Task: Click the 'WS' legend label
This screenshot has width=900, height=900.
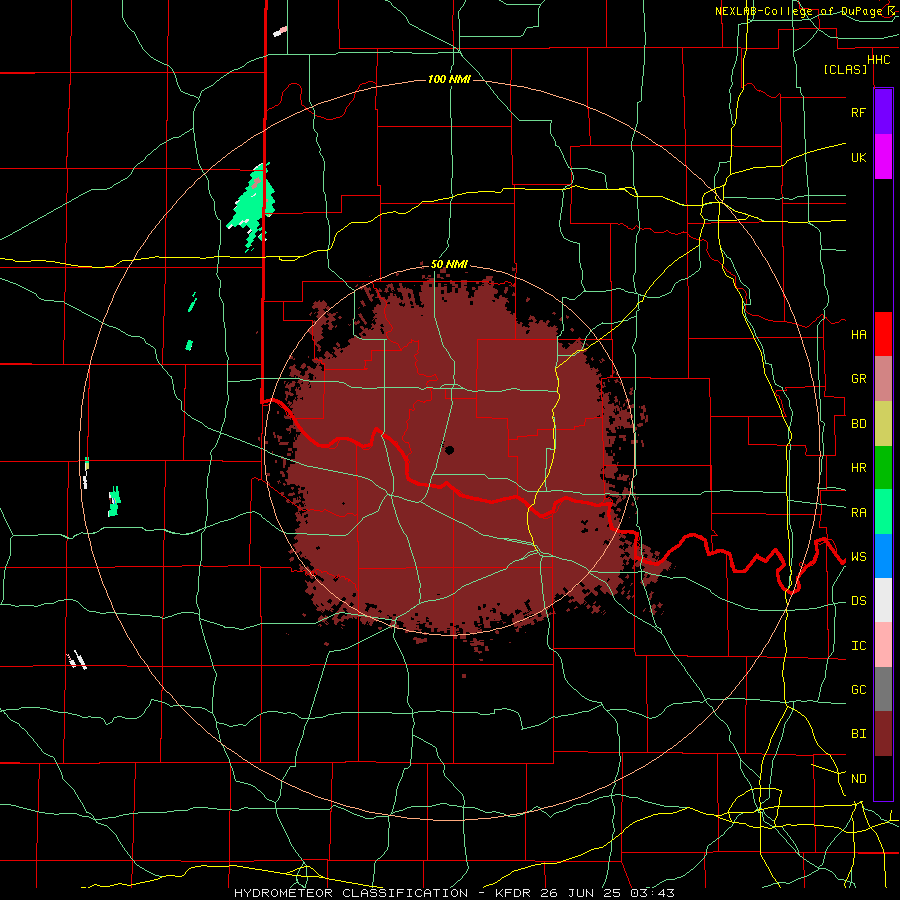Action: point(858,556)
